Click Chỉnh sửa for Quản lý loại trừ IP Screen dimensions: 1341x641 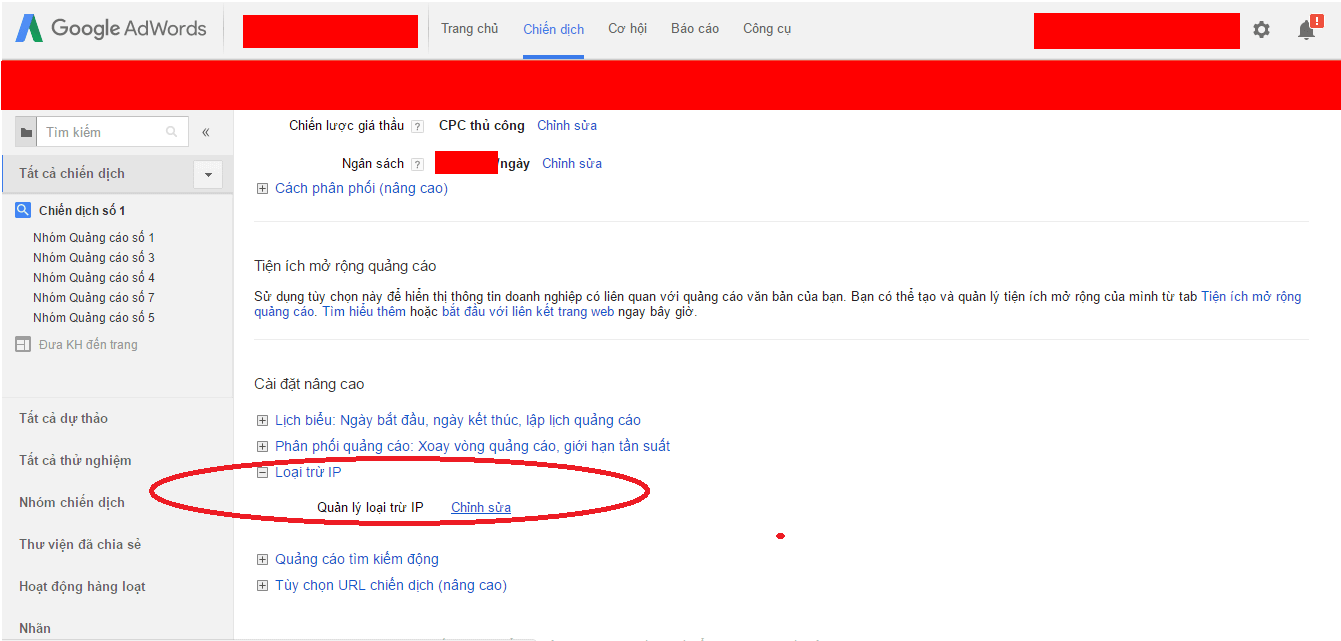(x=481, y=507)
